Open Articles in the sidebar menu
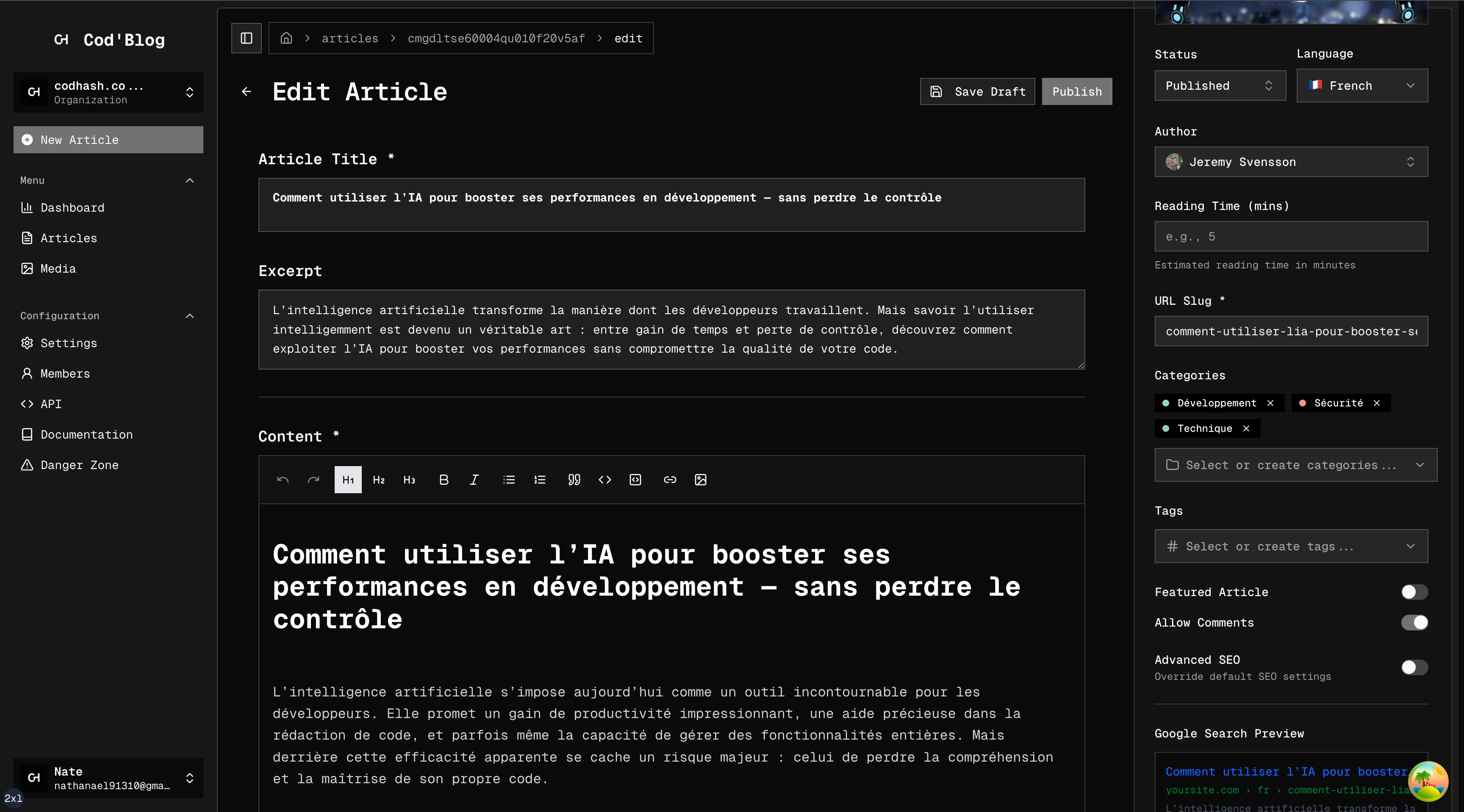 coord(68,238)
